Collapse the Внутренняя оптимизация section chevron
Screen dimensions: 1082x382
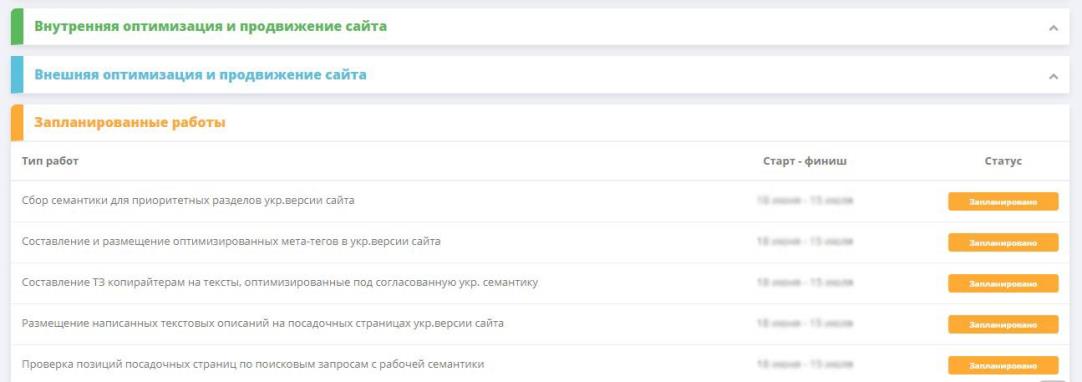pos(1053,28)
